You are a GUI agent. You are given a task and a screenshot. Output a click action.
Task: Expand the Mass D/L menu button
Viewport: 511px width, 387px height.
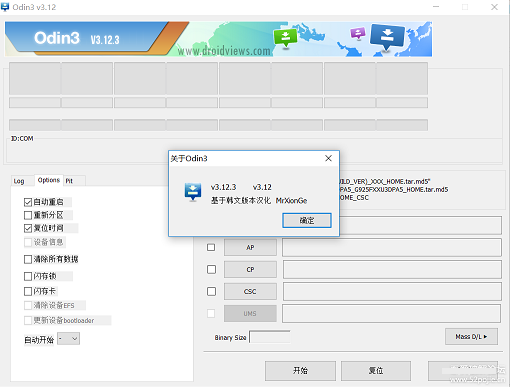(471, 337)
